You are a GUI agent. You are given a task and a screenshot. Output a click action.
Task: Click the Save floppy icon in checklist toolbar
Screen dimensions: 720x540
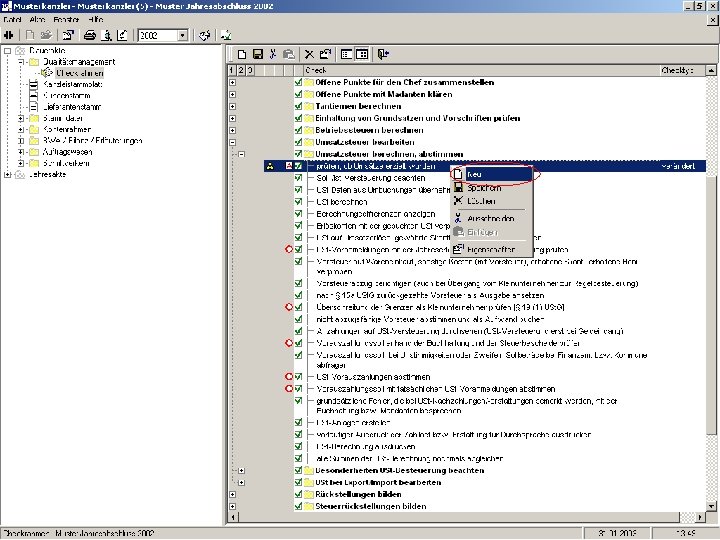(258, 55)
